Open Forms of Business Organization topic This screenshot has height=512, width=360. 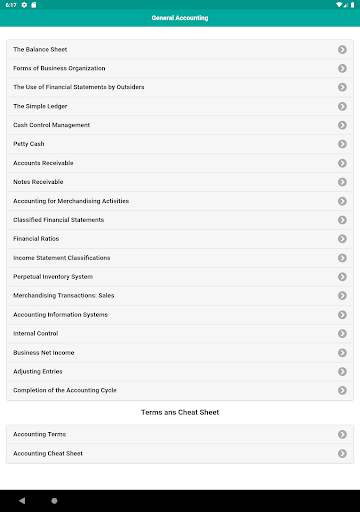click(x=180, y=68)
